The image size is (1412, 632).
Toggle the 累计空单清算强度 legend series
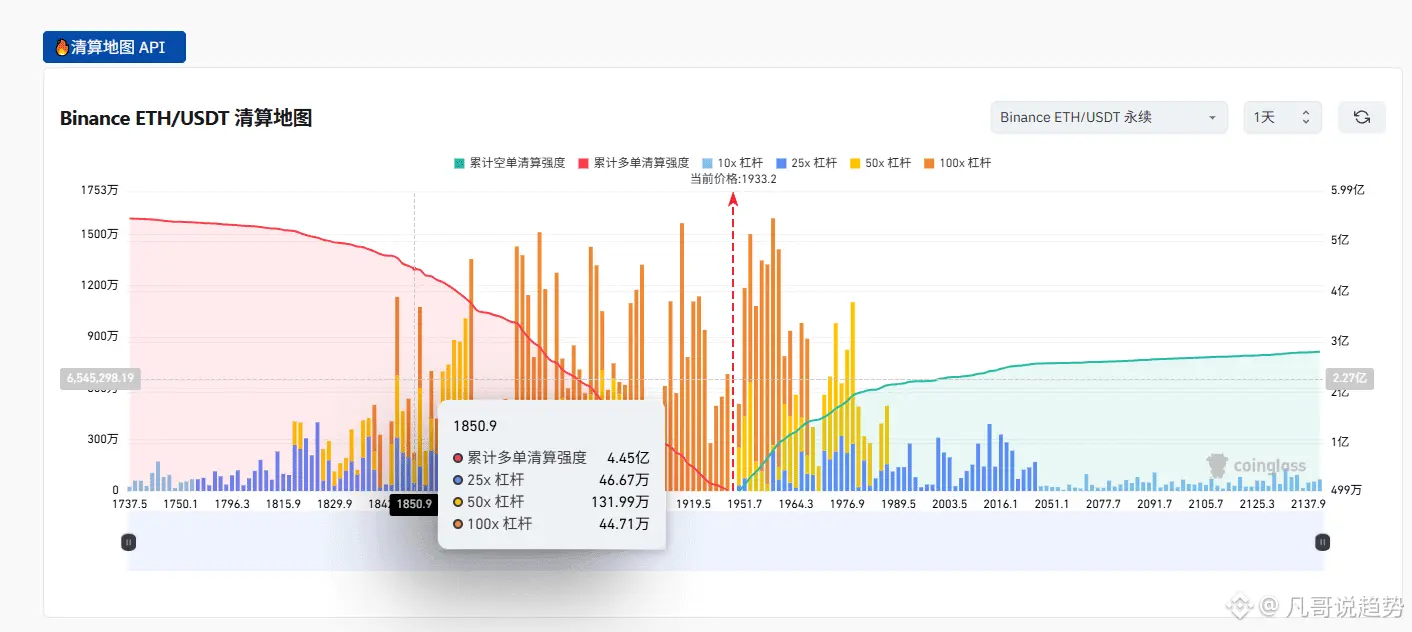509,162
